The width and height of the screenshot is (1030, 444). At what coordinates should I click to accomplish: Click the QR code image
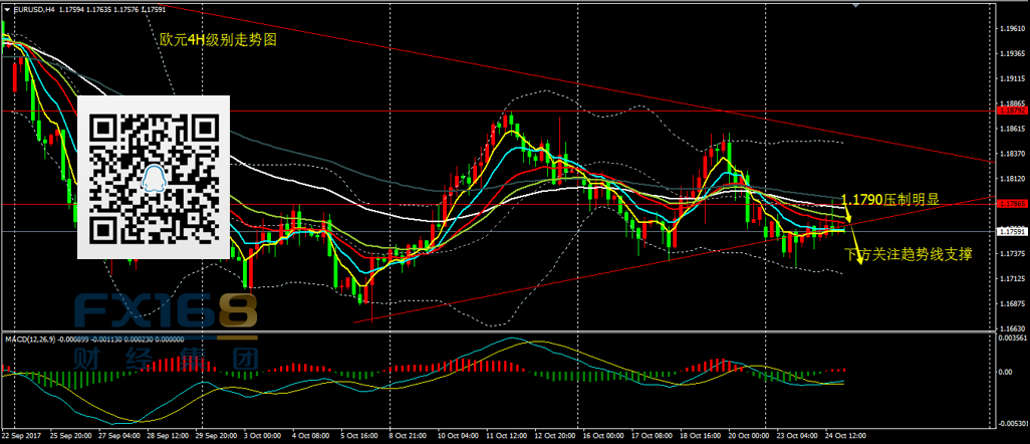pyautogui.click(x=154, y=177)
